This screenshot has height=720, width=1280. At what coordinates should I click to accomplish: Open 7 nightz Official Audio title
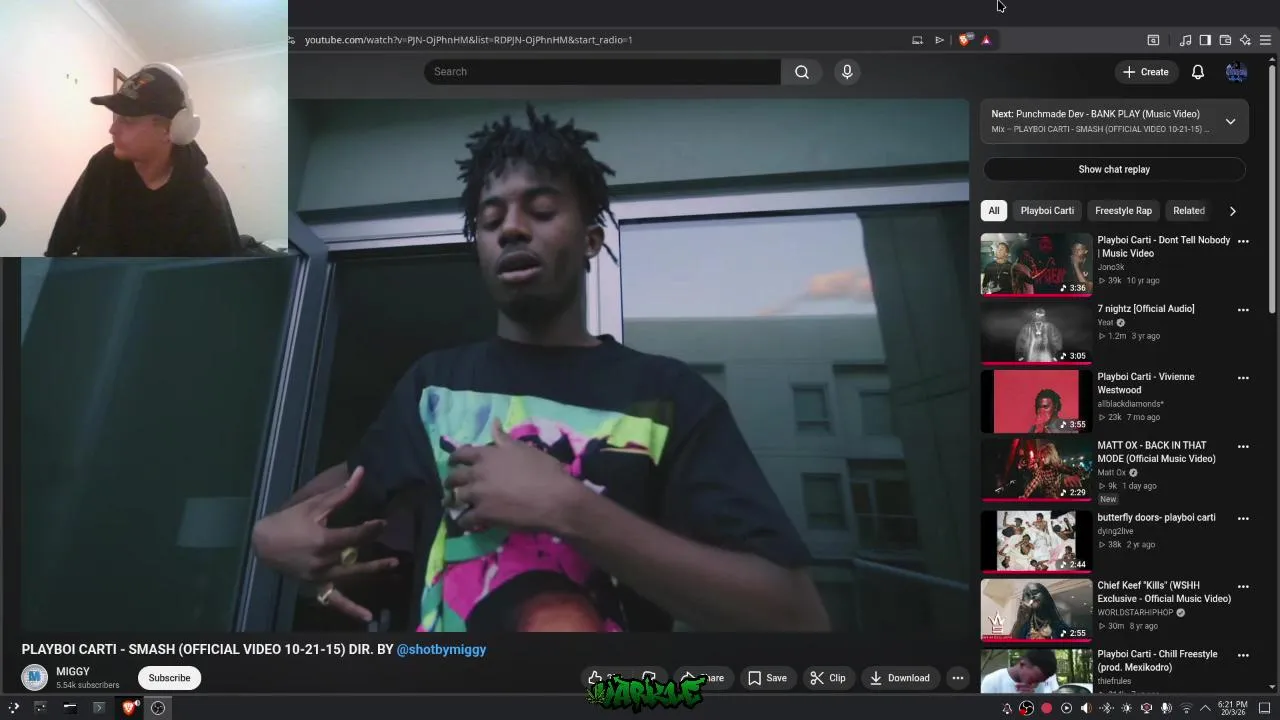(1146, 309)
